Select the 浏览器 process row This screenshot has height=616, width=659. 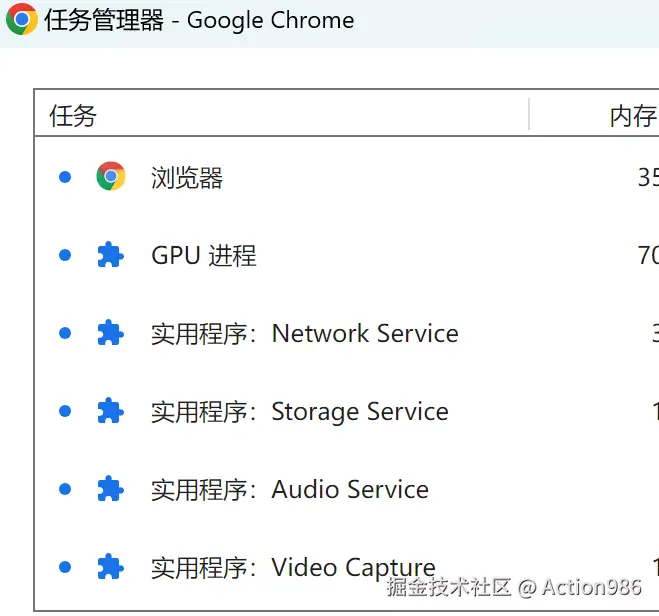[187, 178]
